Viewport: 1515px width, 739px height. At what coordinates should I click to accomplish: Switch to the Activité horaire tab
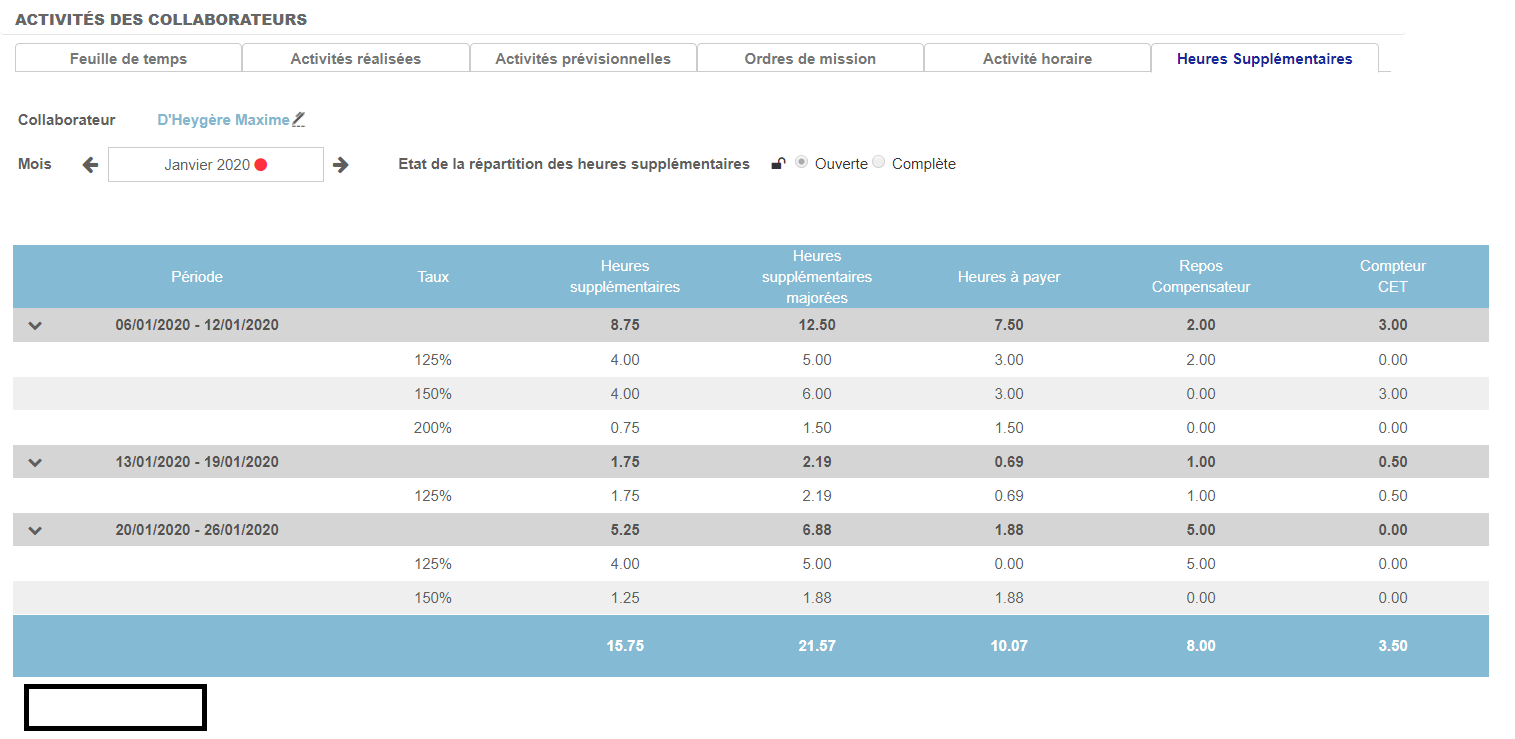[x=1037, y=59]
